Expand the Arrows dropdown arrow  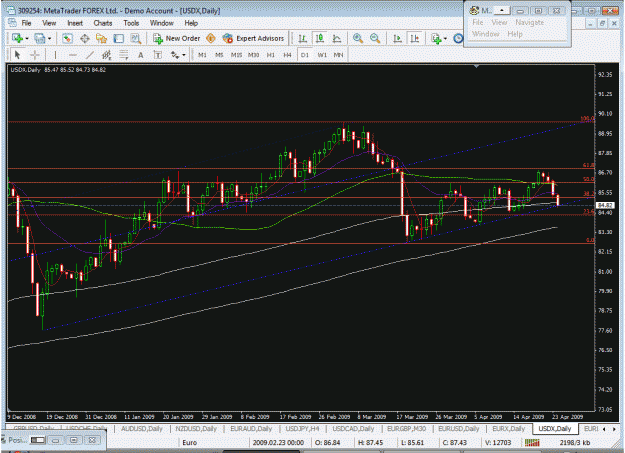click(x=184, y=55)
